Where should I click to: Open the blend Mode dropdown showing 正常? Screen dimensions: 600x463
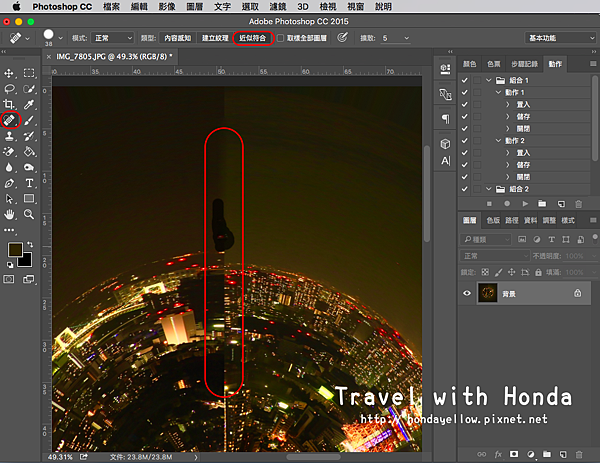click(x=112, y=38)
